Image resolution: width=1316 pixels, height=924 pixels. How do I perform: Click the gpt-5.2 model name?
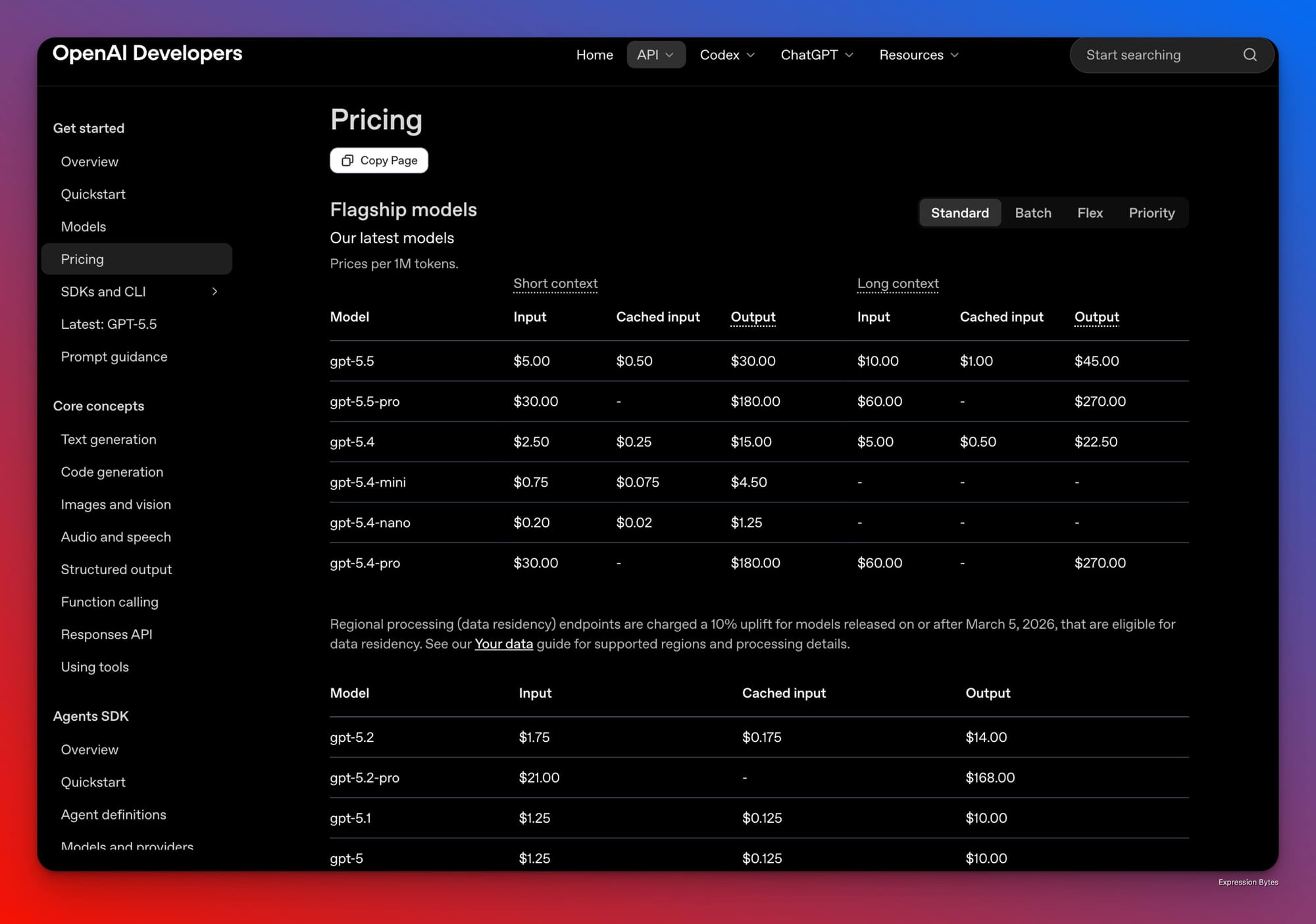pyautogui.click(x=352, y=738)
